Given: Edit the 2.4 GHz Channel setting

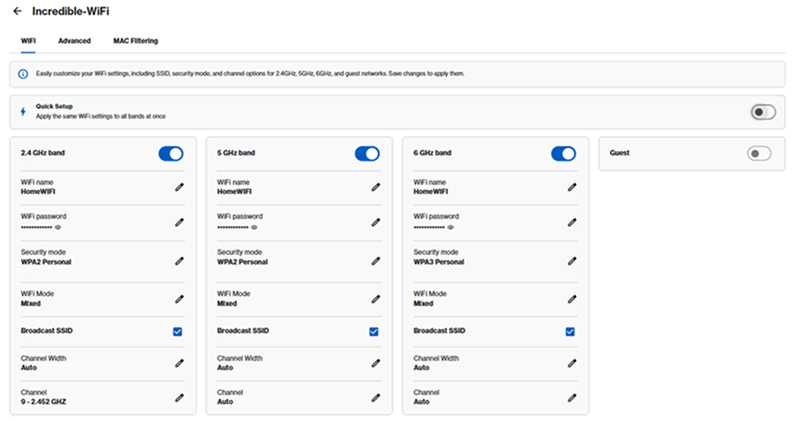Looking at the screenshot, I should point(180,397).
